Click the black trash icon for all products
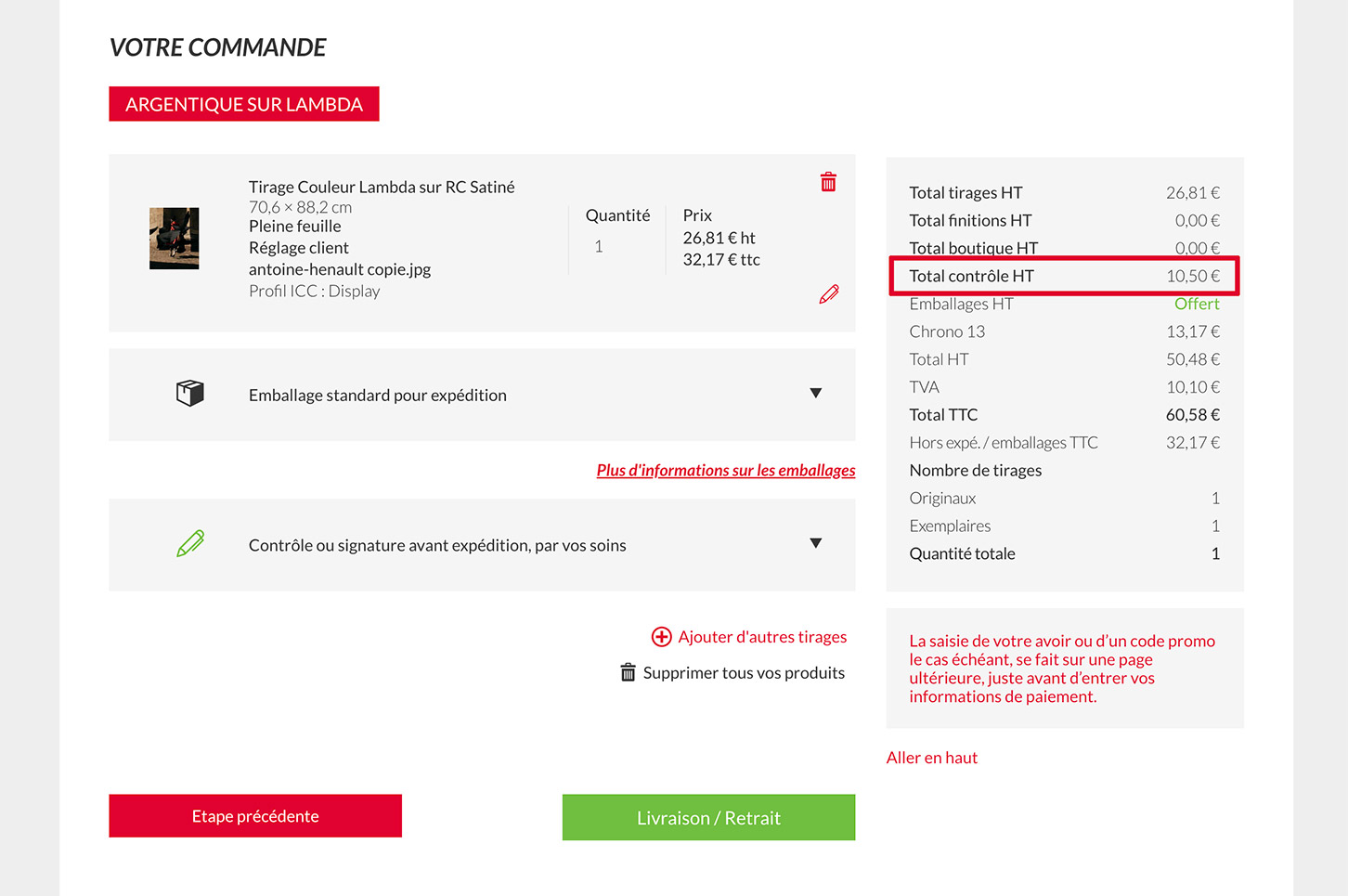Screen dimensions: 1348x896 coord(629,672)
